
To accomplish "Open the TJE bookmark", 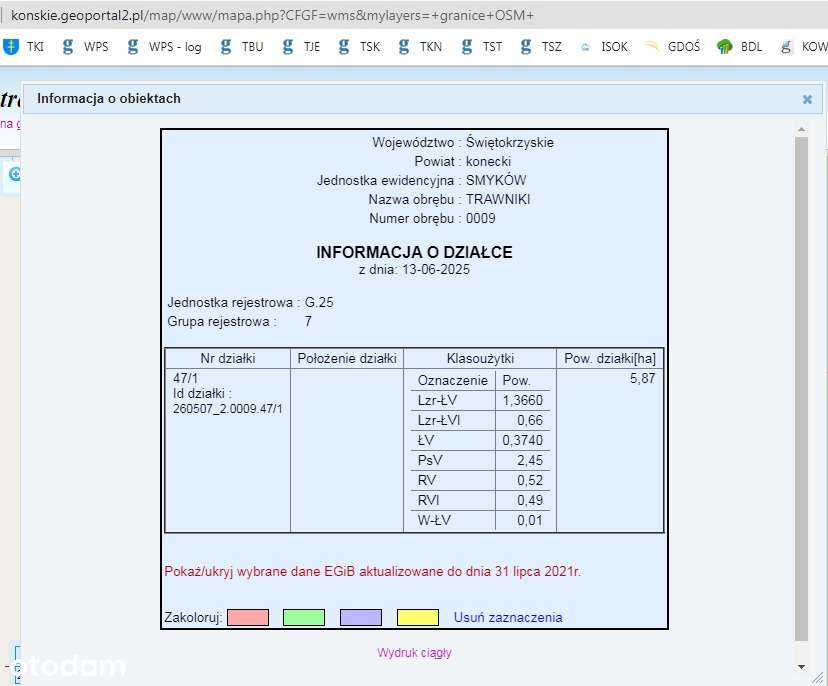I will click(x=301, y=46).
